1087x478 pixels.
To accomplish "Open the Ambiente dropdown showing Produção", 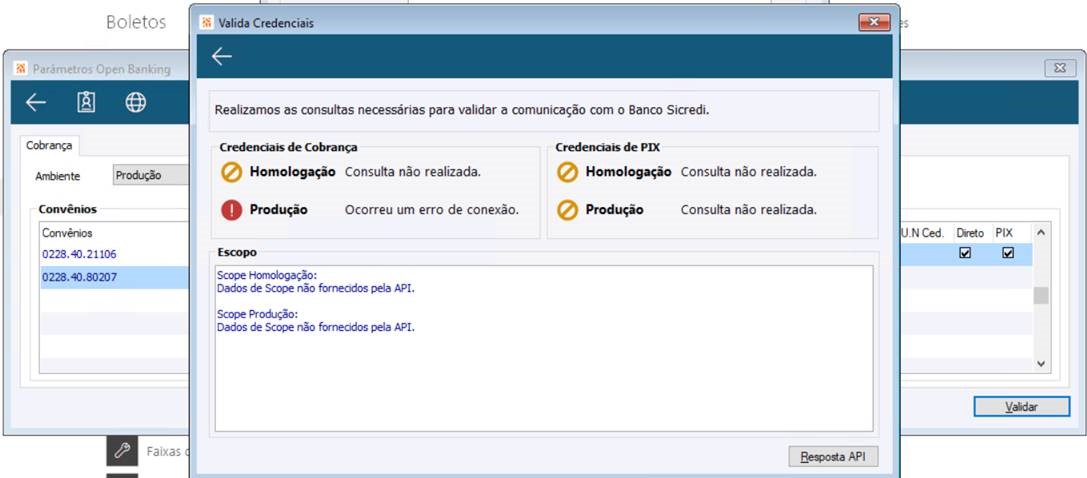I will tap(150, 176).
